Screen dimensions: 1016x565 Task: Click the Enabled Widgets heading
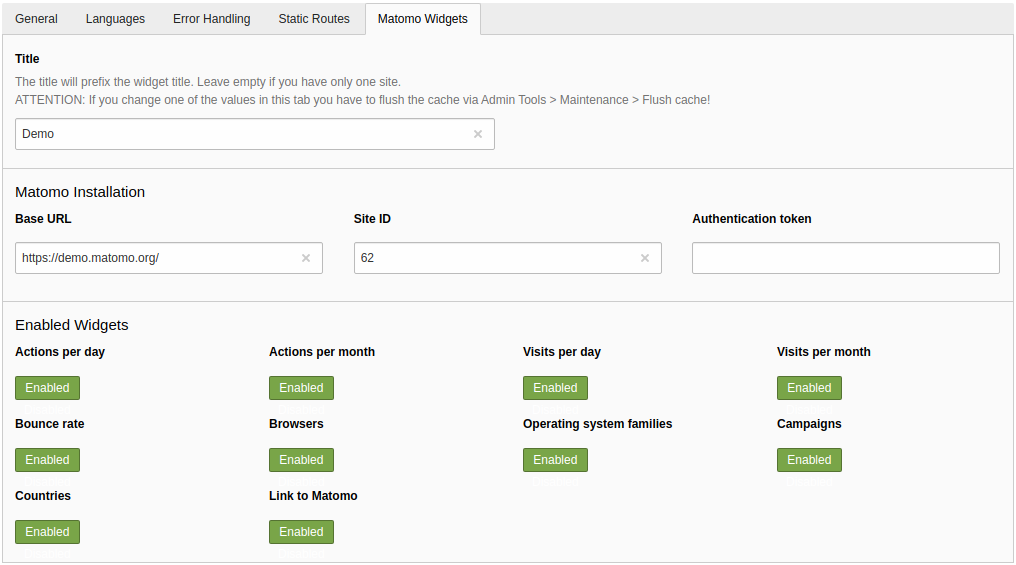71,325
